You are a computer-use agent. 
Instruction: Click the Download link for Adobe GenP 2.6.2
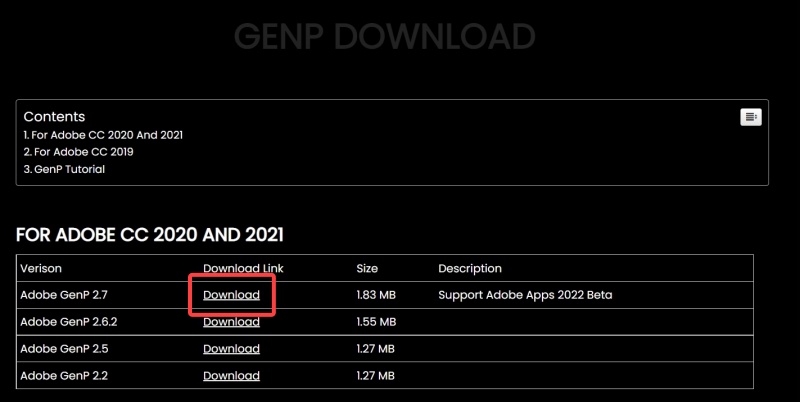pyautogui.click(x=231, y=322)
